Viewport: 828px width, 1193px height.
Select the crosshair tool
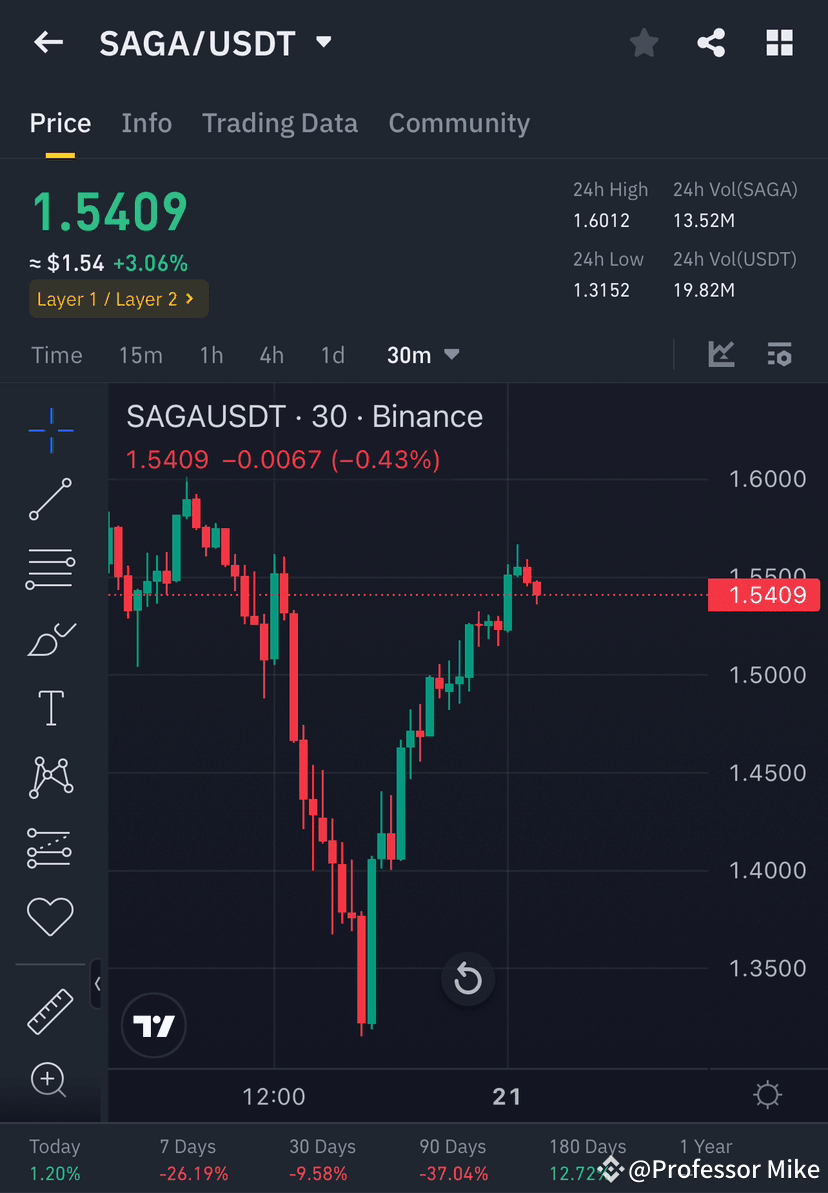50,430
